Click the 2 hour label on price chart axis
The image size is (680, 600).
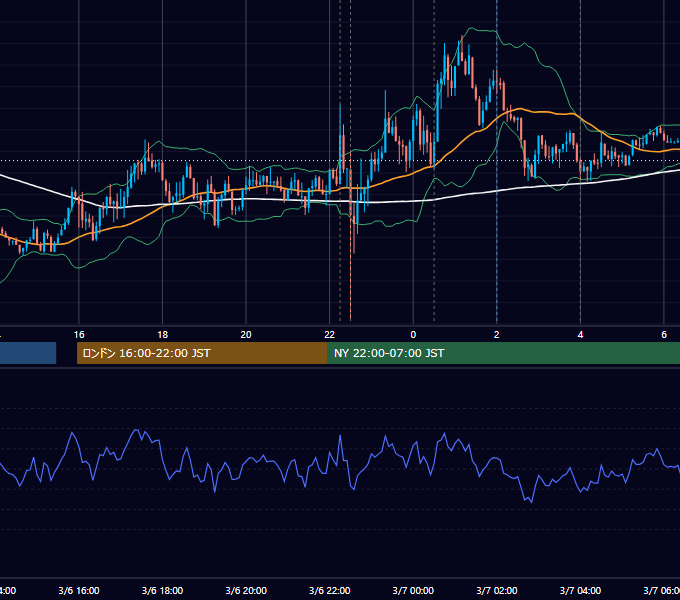pyautogui.click(x=497, y=335)
